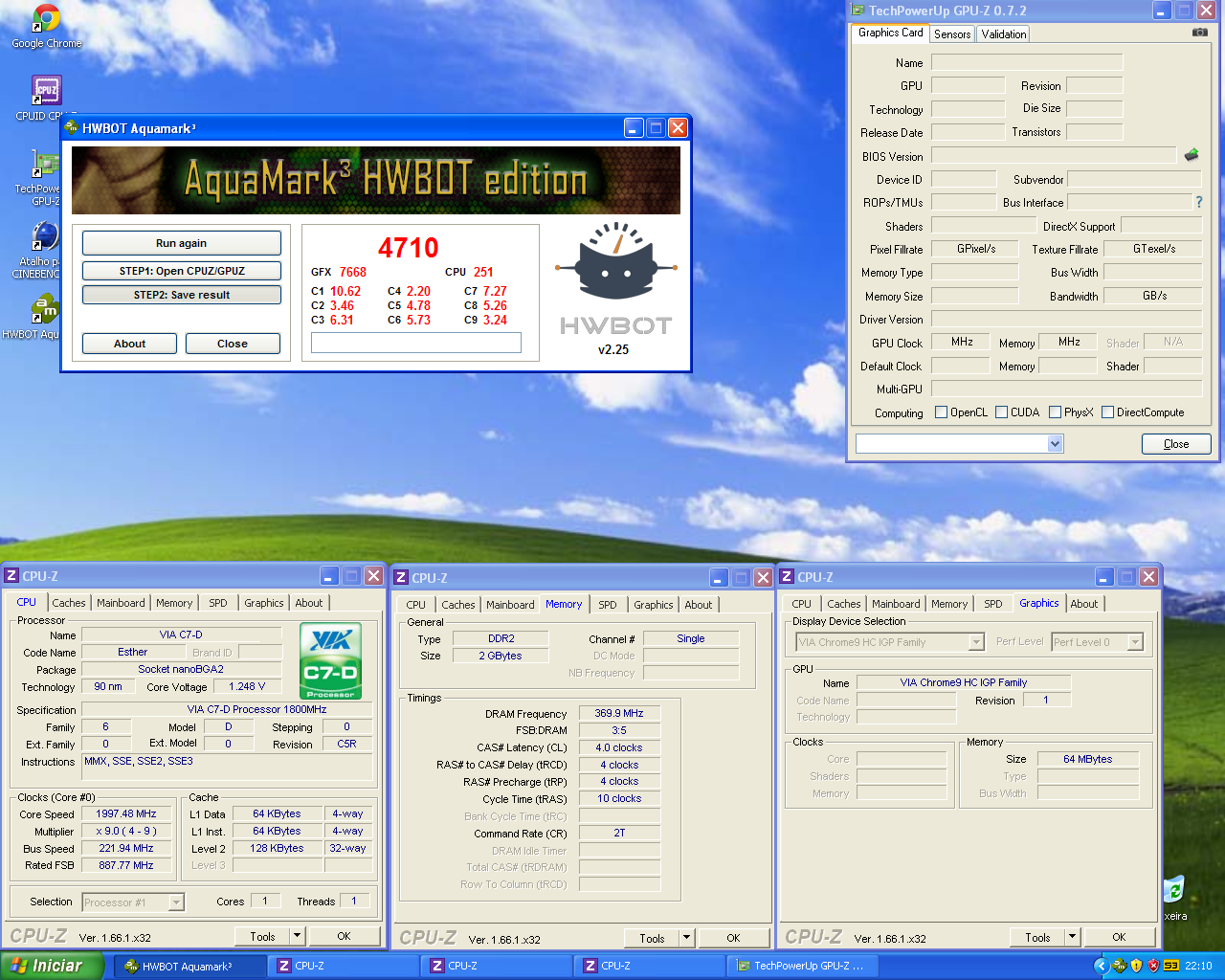Click the empty text field below Aquamark scores
The height and width of the screenshot is (980, 1225).
coord(416,343)
